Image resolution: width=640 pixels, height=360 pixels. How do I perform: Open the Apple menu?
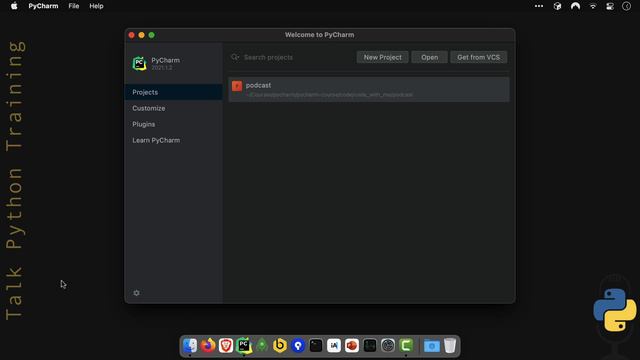pos(14,6)
